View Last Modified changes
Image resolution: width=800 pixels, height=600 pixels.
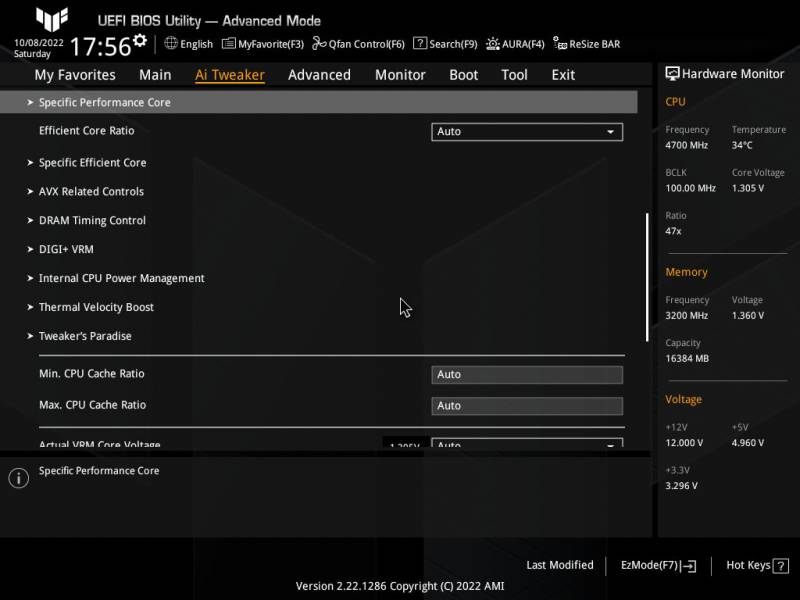560,565
